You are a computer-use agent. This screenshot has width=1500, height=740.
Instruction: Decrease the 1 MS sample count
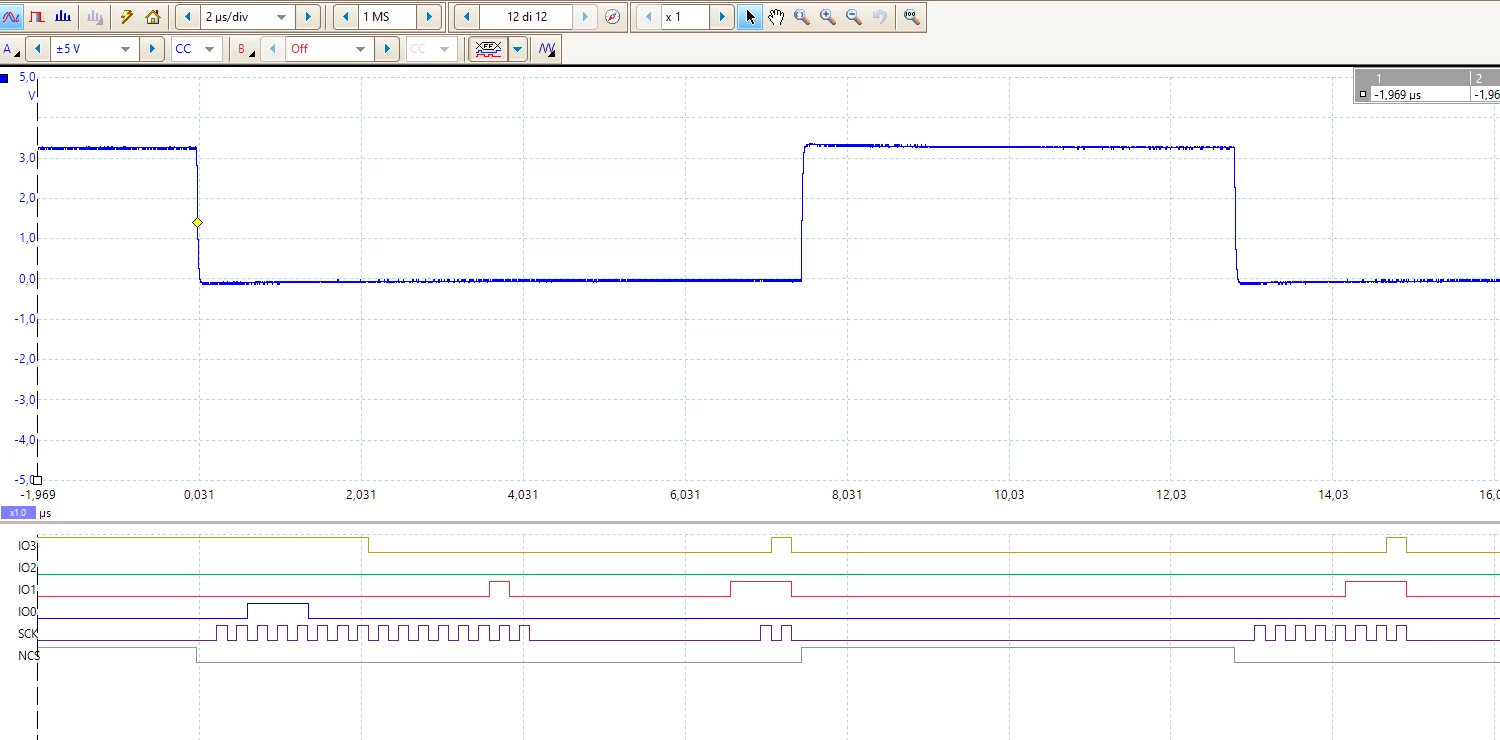(345, 17)
